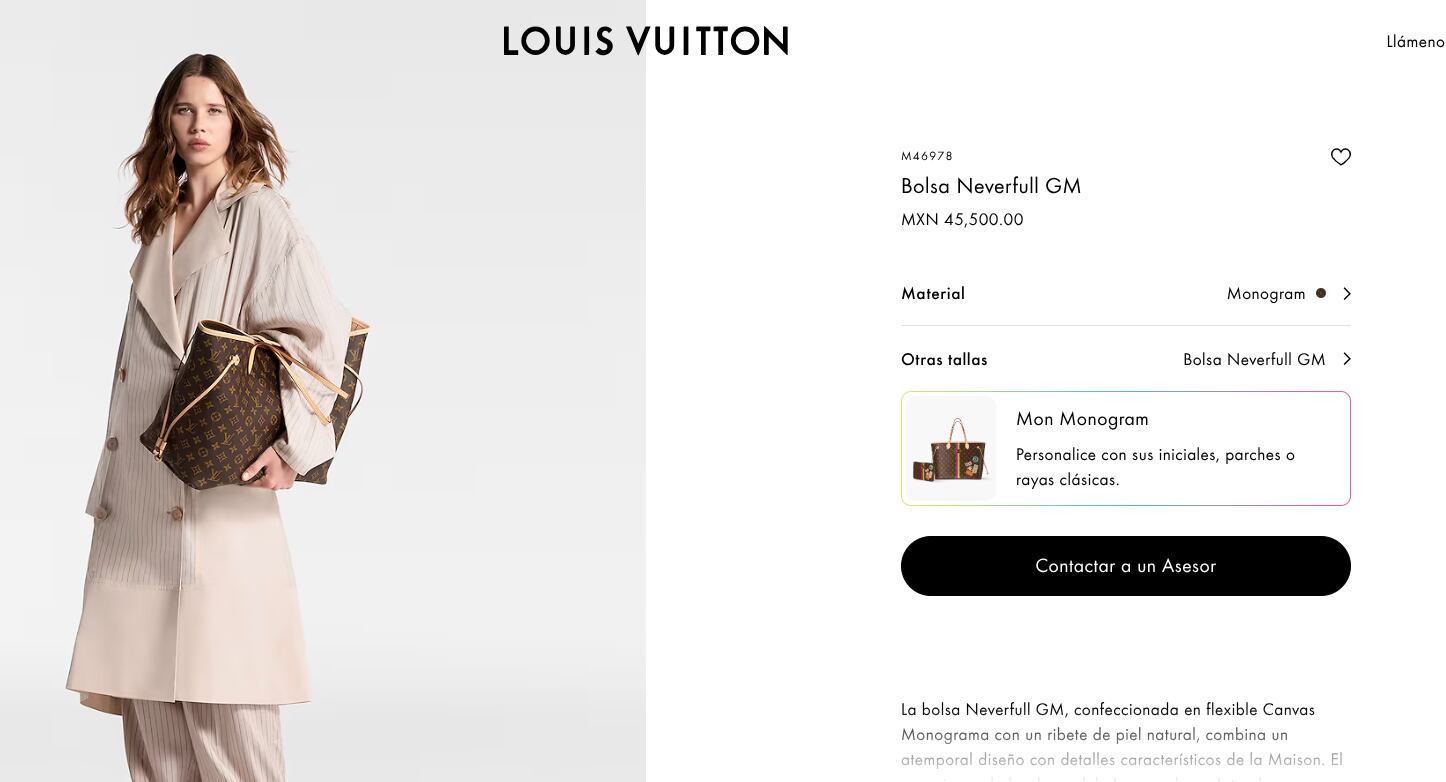Open Otras tallas chevron arrow

click(1347, 359)
